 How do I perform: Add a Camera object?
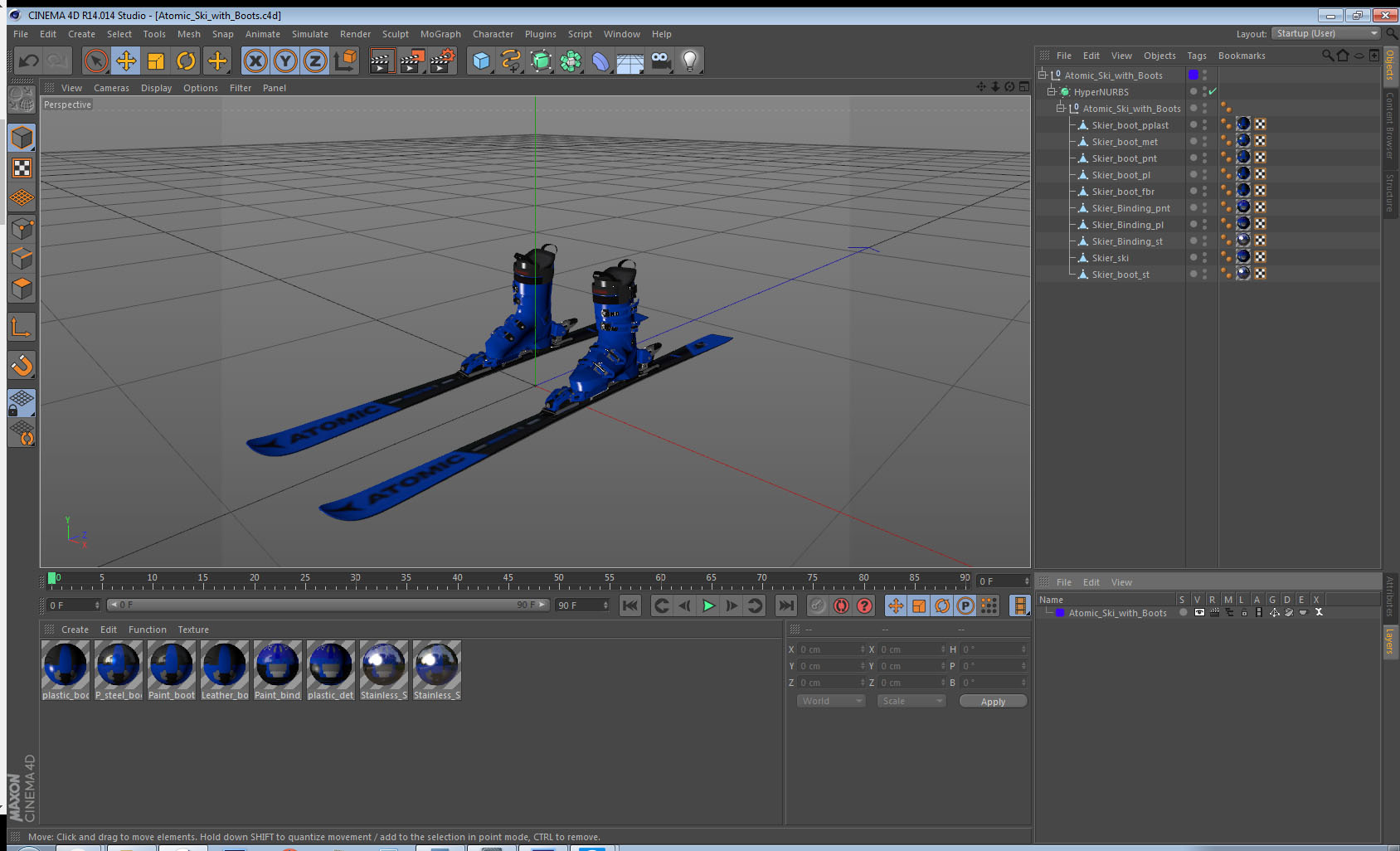pyautogui.click(x=660, y=61)
